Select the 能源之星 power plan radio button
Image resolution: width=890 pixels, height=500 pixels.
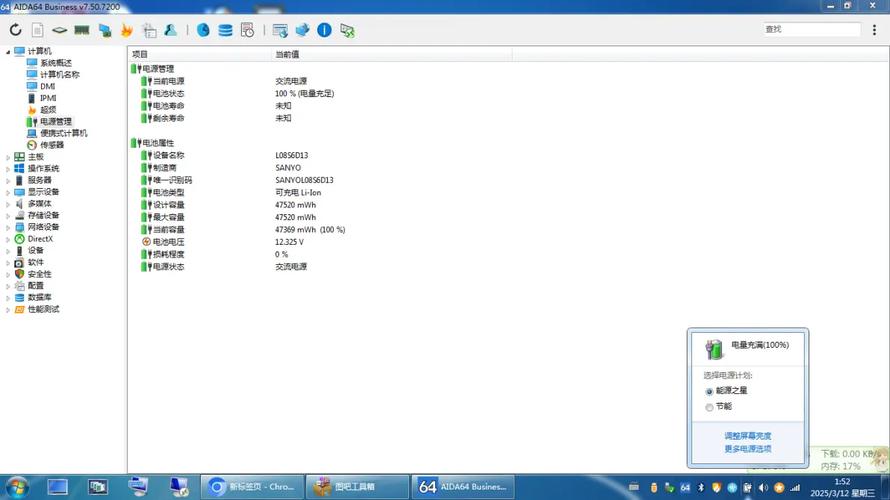click(x=710, y=391)
